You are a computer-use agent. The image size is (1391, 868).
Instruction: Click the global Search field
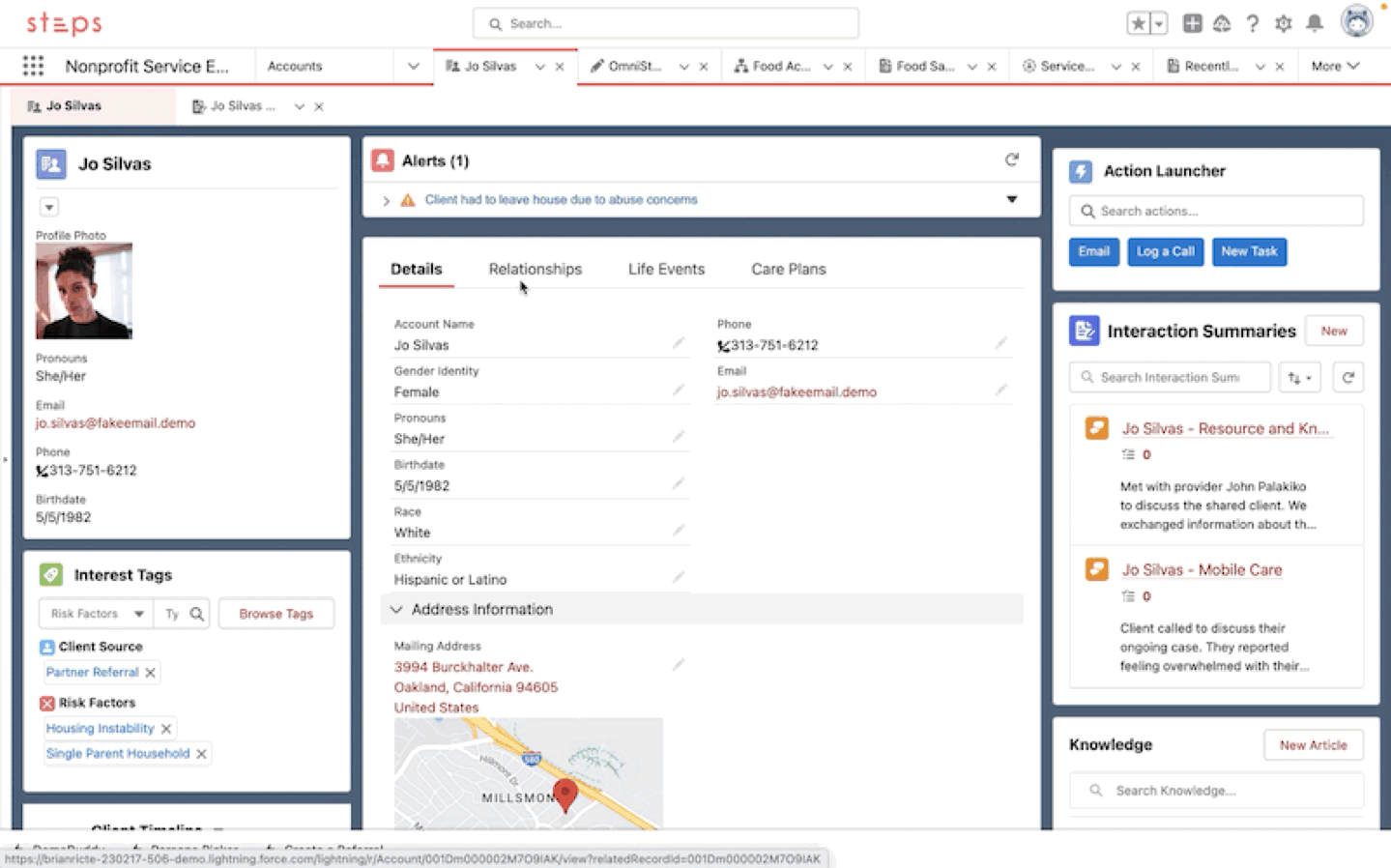click(666, 23)
